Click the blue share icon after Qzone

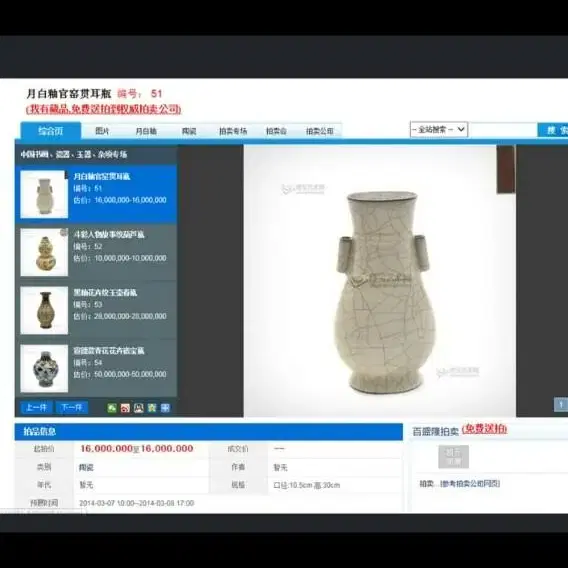(165, 408)
